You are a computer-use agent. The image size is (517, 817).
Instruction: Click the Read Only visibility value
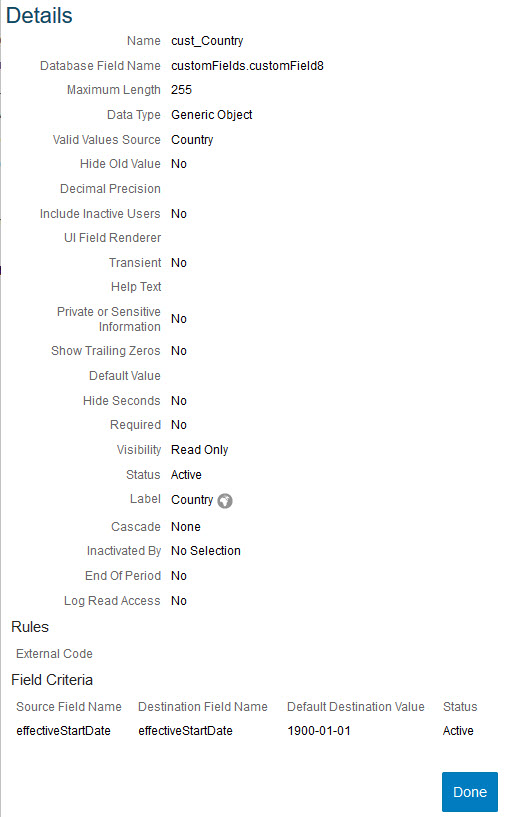200,450
